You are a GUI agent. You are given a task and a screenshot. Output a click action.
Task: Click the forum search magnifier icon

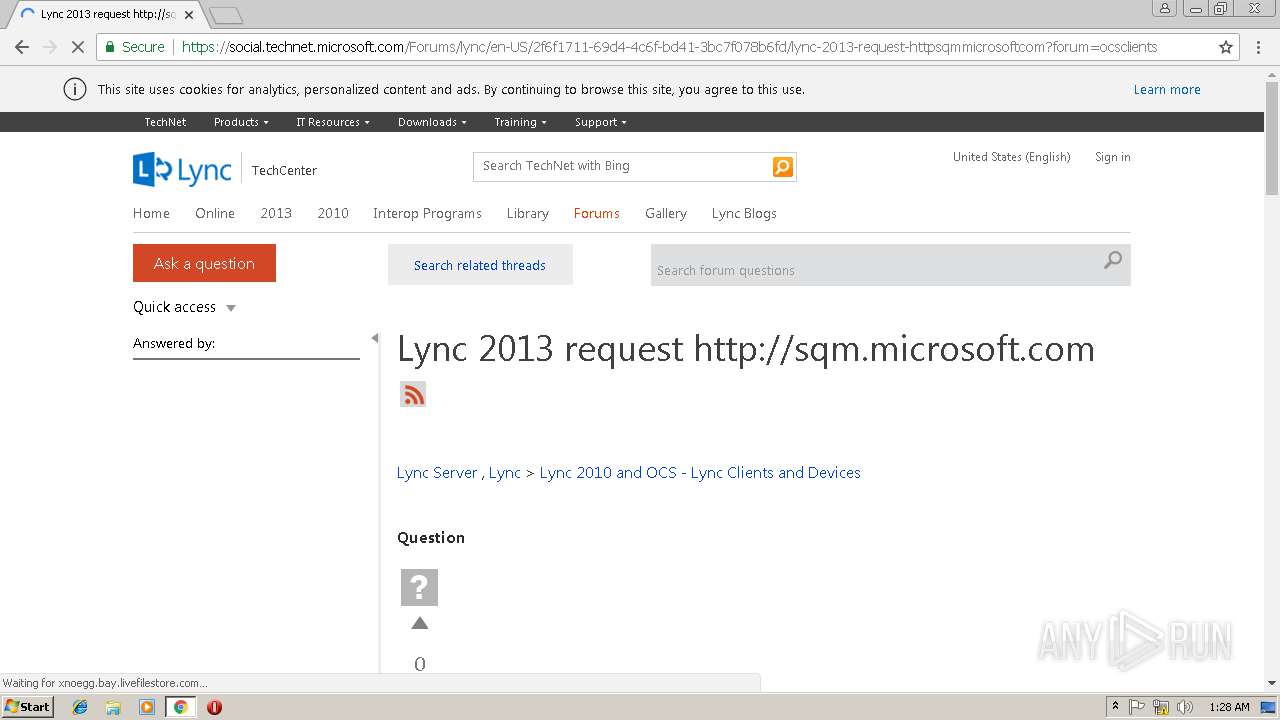(1113, 261)
